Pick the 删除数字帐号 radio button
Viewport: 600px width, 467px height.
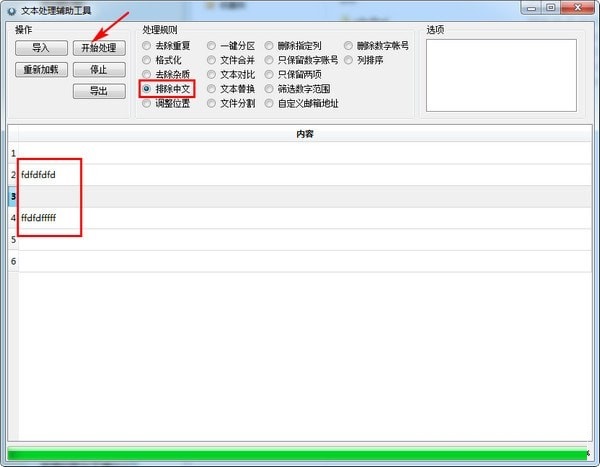pos(377,46)
